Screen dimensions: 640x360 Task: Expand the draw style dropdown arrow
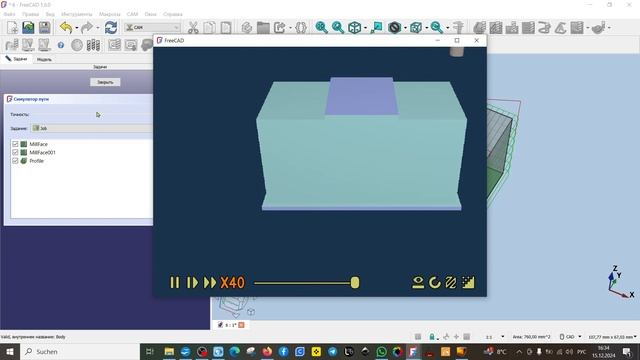[405, 28]
